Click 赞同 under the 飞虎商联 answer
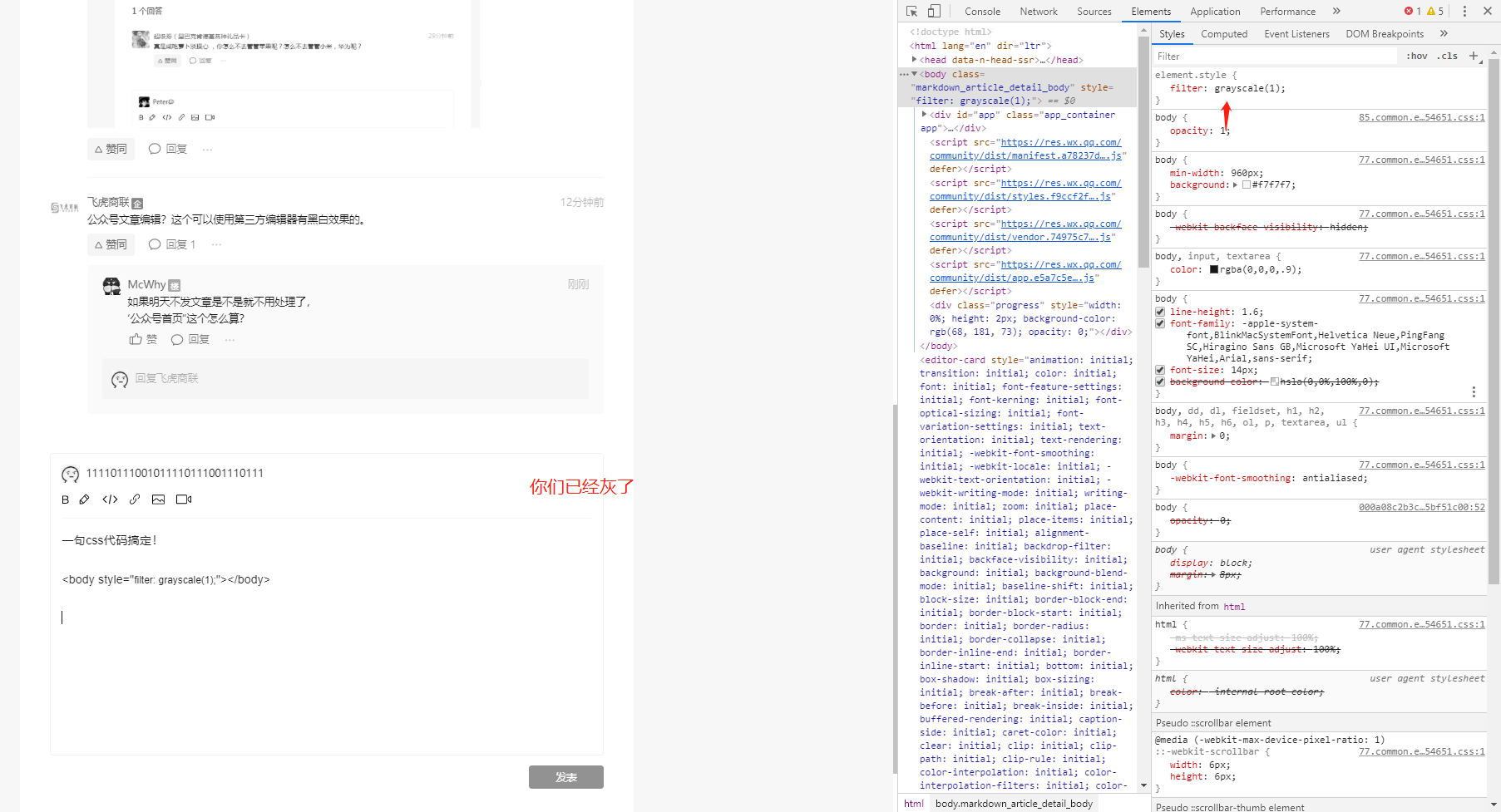Screen dimensions: 1501x812 (111, 244)
